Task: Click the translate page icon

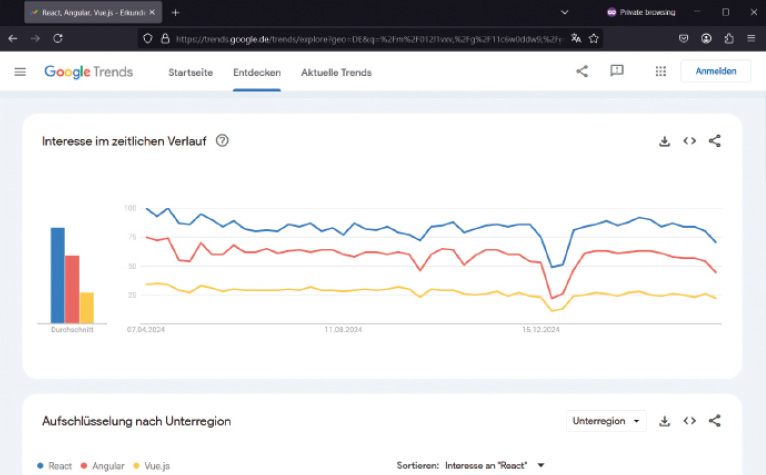Action: (576, 39)
